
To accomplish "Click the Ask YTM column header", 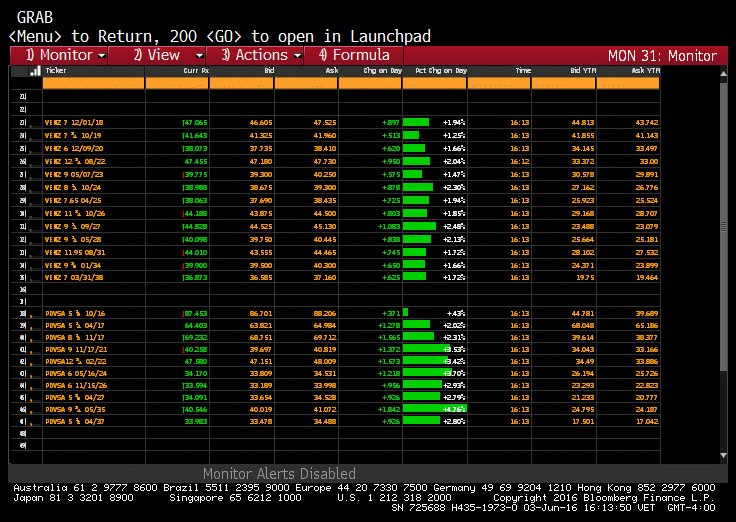I will pyautogui.click(x=646, y=71).
